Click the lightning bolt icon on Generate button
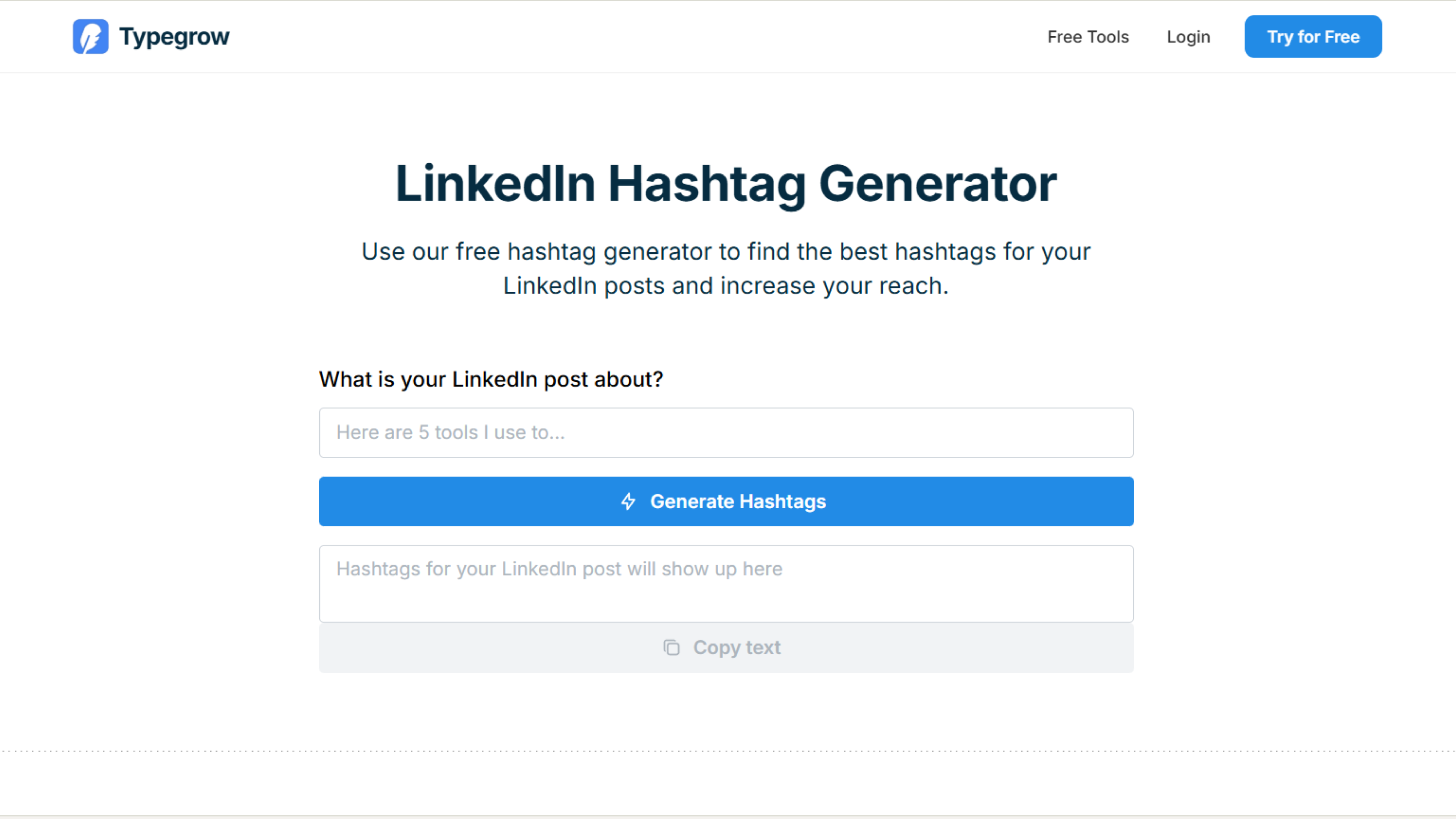Image resolution: width=1456 pixels, height=819 pixels. tap(628, 501)
